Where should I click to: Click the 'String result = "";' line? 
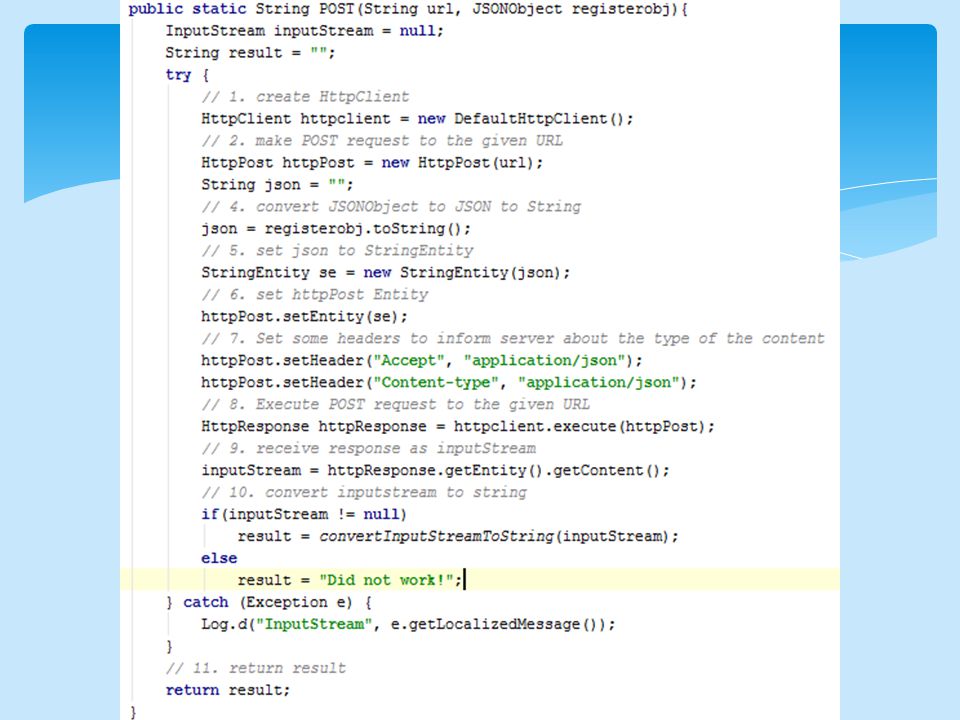tap(250, 53)
